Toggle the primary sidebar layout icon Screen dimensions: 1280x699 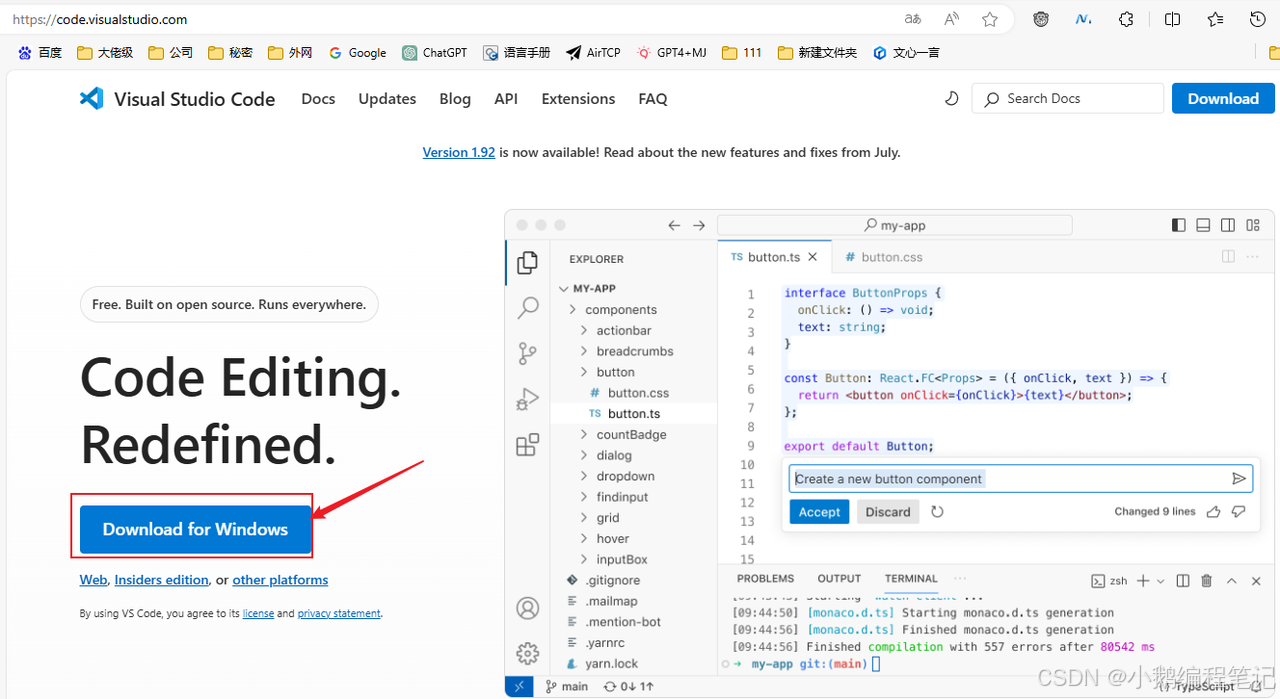(1179, 225)
